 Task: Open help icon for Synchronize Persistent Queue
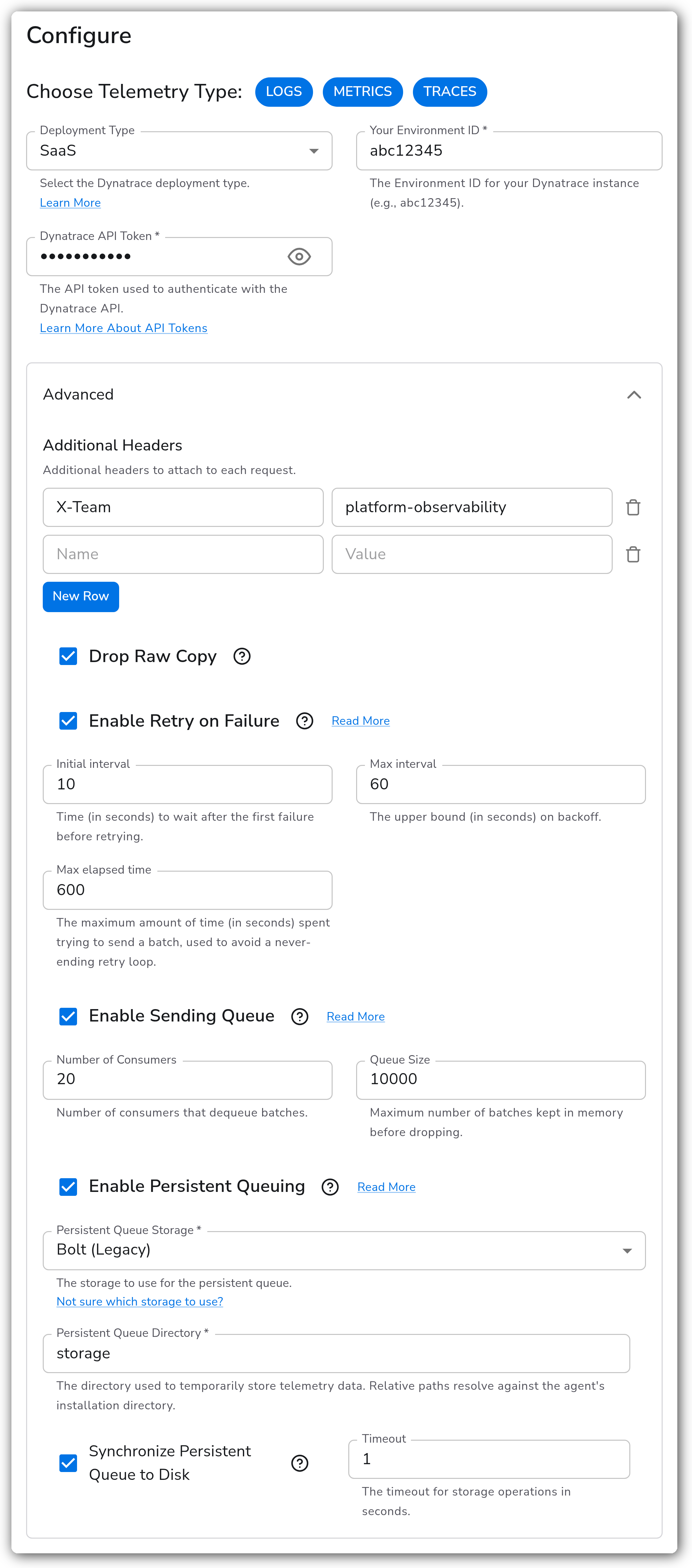[299, 1463]
